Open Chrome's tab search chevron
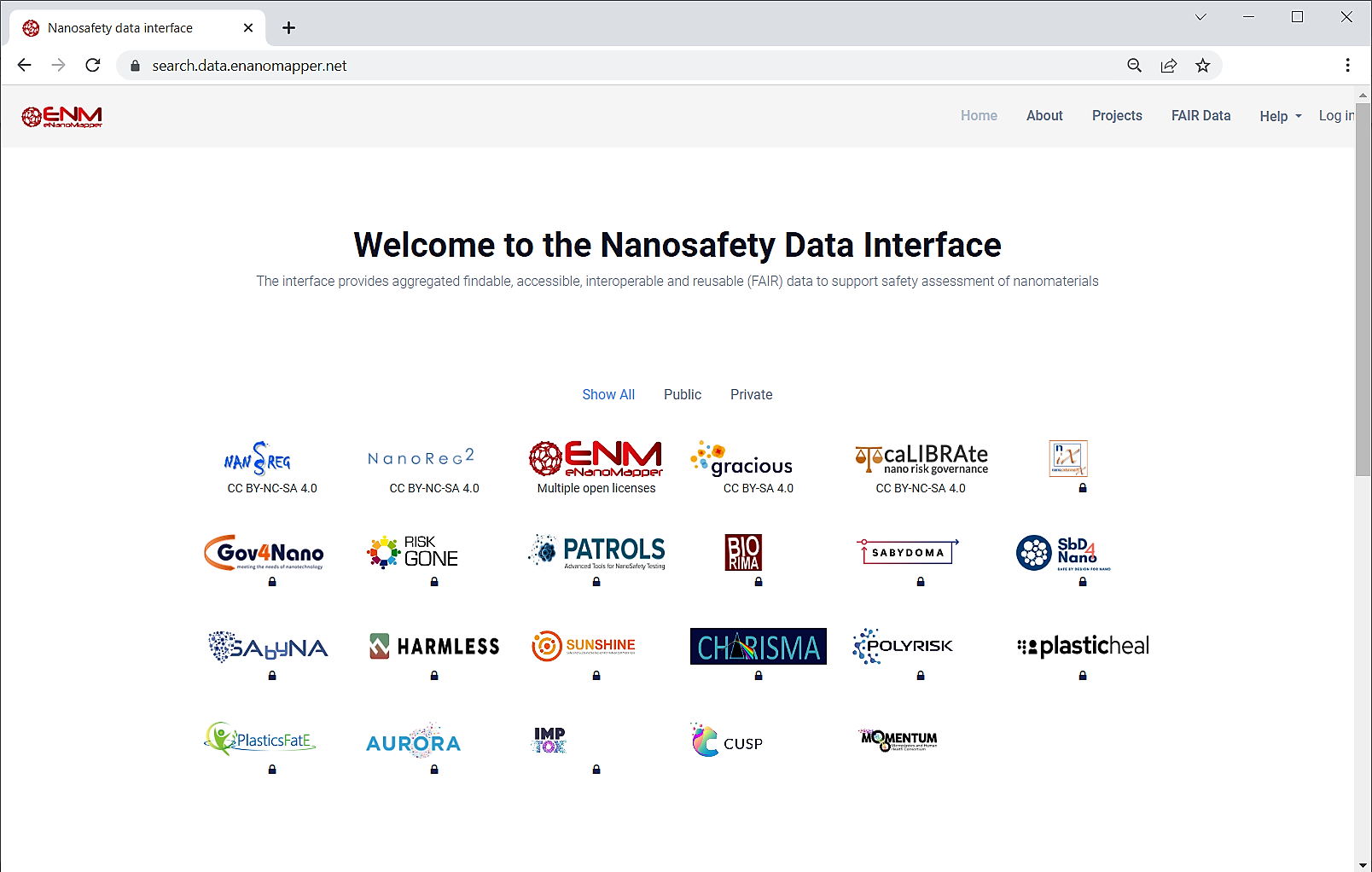This screenshot has width=1372, height=872. point(1200,17)
